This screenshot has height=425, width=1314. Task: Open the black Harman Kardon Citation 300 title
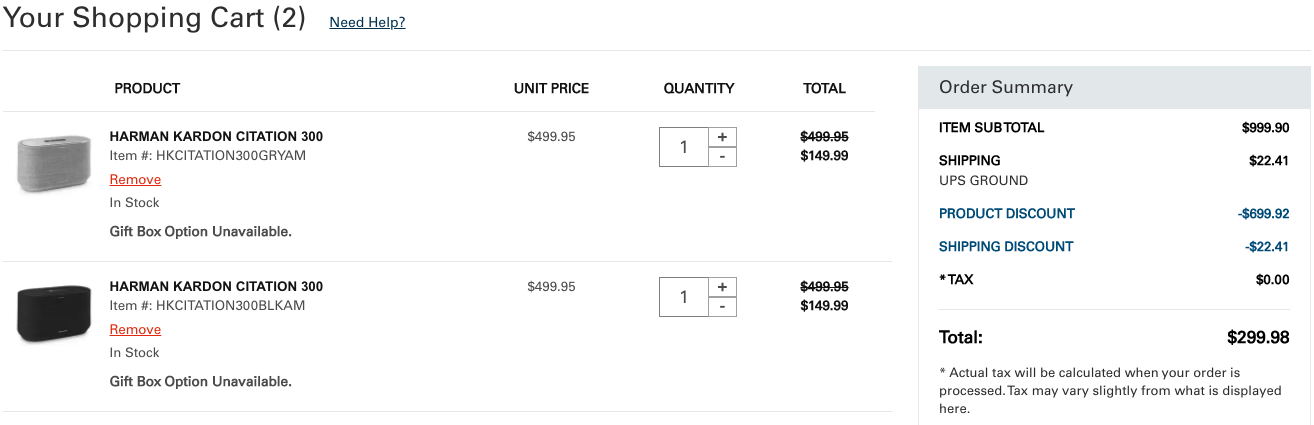(x=216, y=287)
